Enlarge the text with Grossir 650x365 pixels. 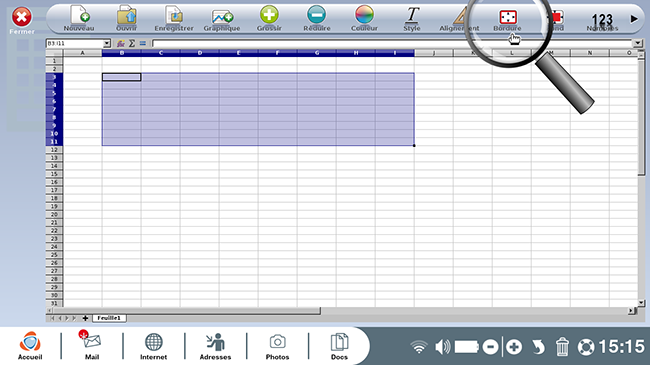tap(269, 18)
